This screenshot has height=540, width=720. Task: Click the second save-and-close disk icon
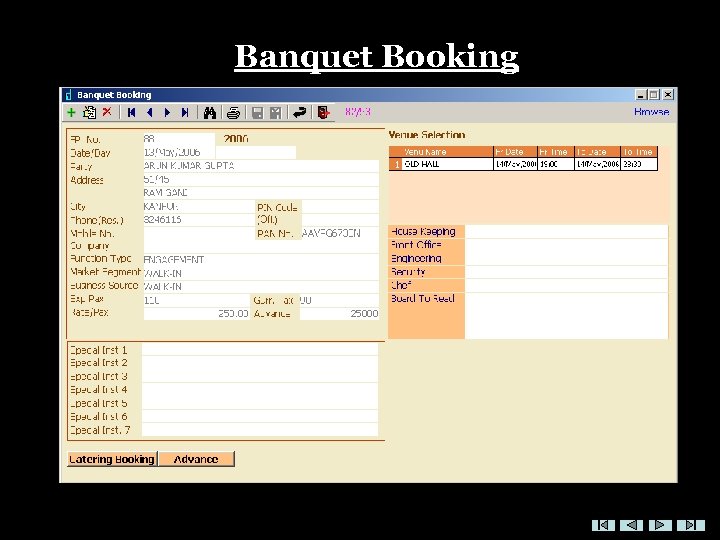tap(276, 112)
